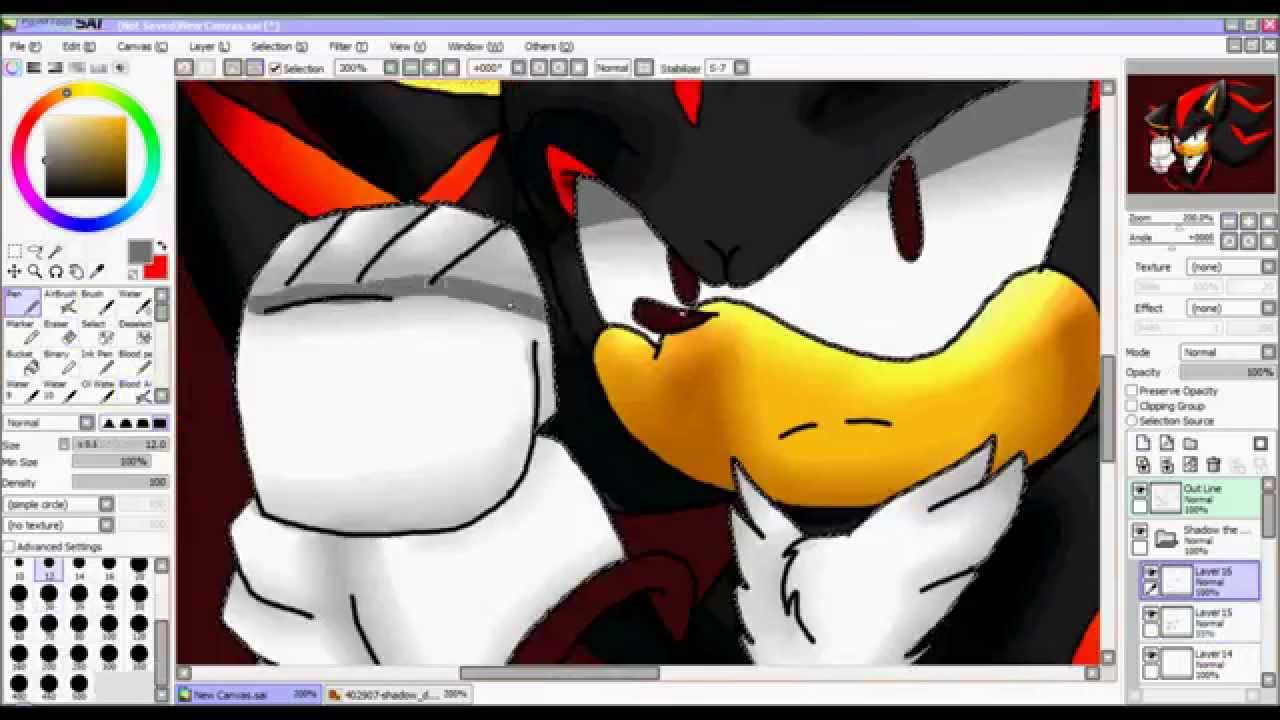Open the Canvas menu
Image resolution: width=1280 pixels, height=720 pixels.
tap(142, 46)
